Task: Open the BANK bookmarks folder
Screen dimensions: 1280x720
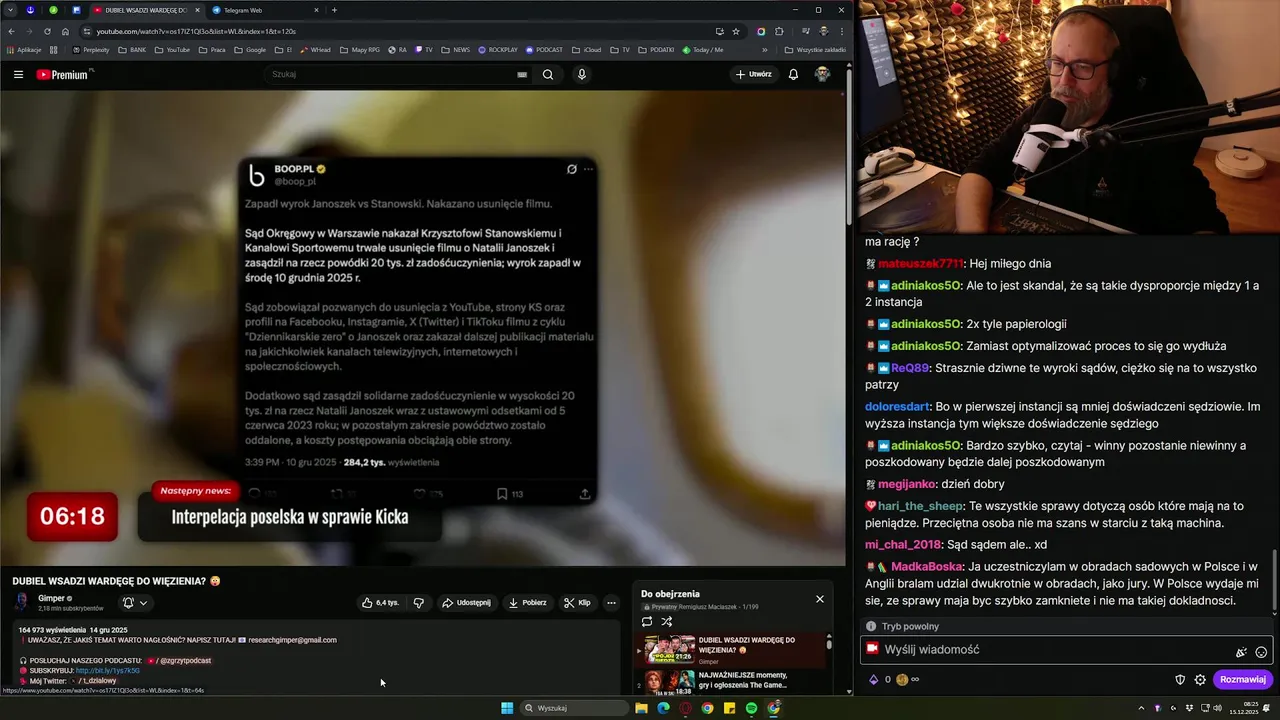Action: (132, 49)
